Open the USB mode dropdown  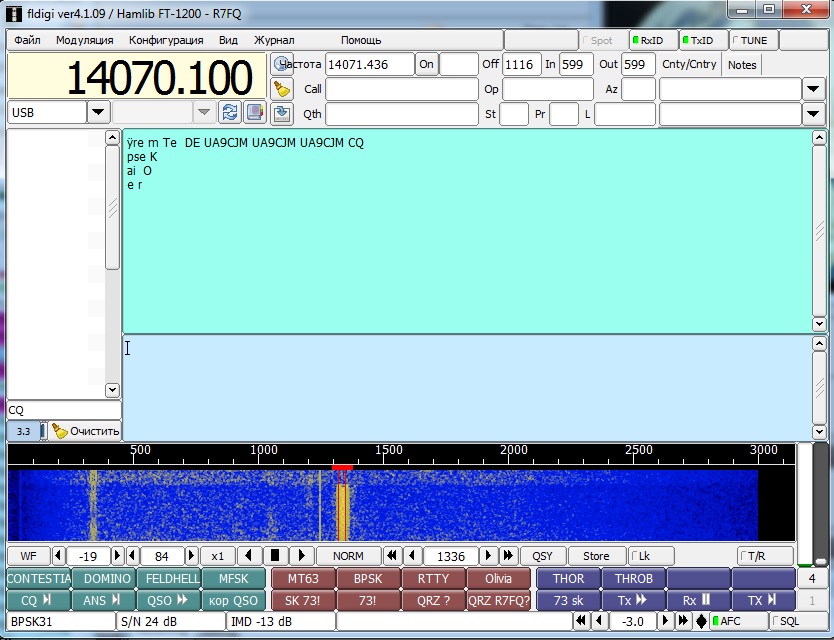pyautogui.click(x=98, y=112)
